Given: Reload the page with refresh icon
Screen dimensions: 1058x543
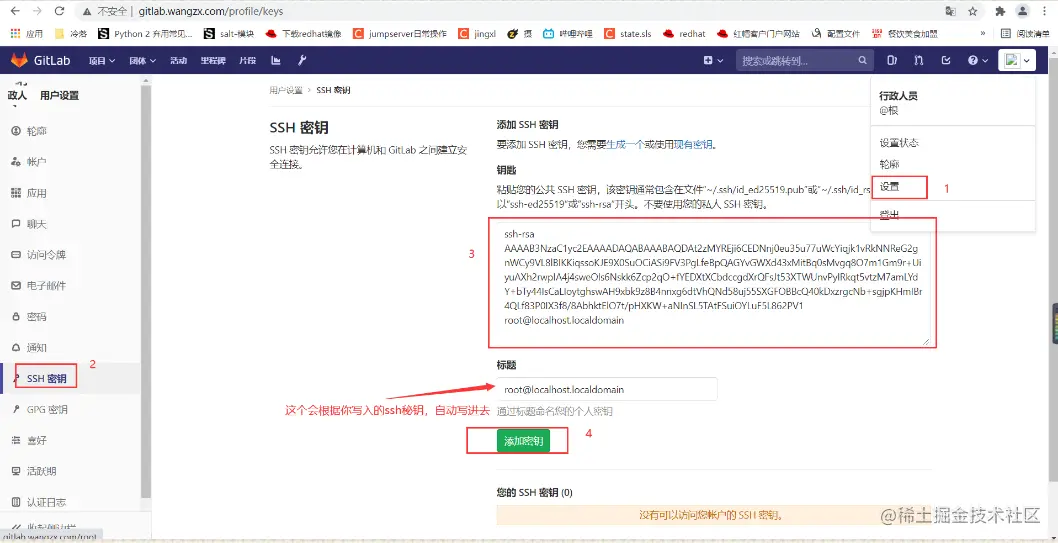Looking at the screenshot, I should (59, 11).
